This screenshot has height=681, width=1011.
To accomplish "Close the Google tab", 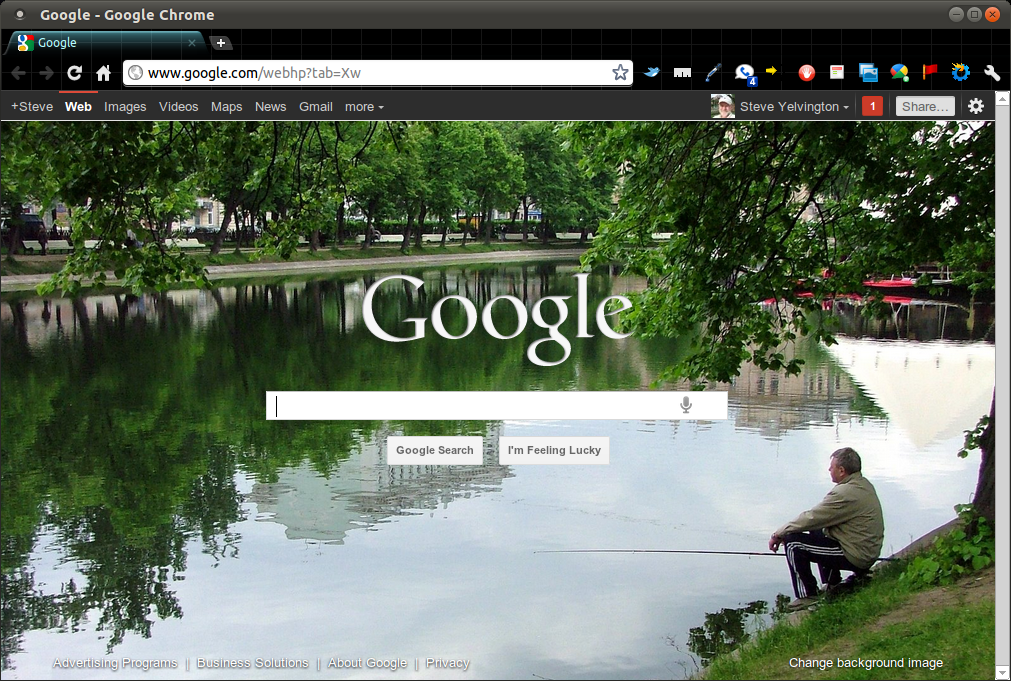I will pyautogui.click(x=191, y=43).
